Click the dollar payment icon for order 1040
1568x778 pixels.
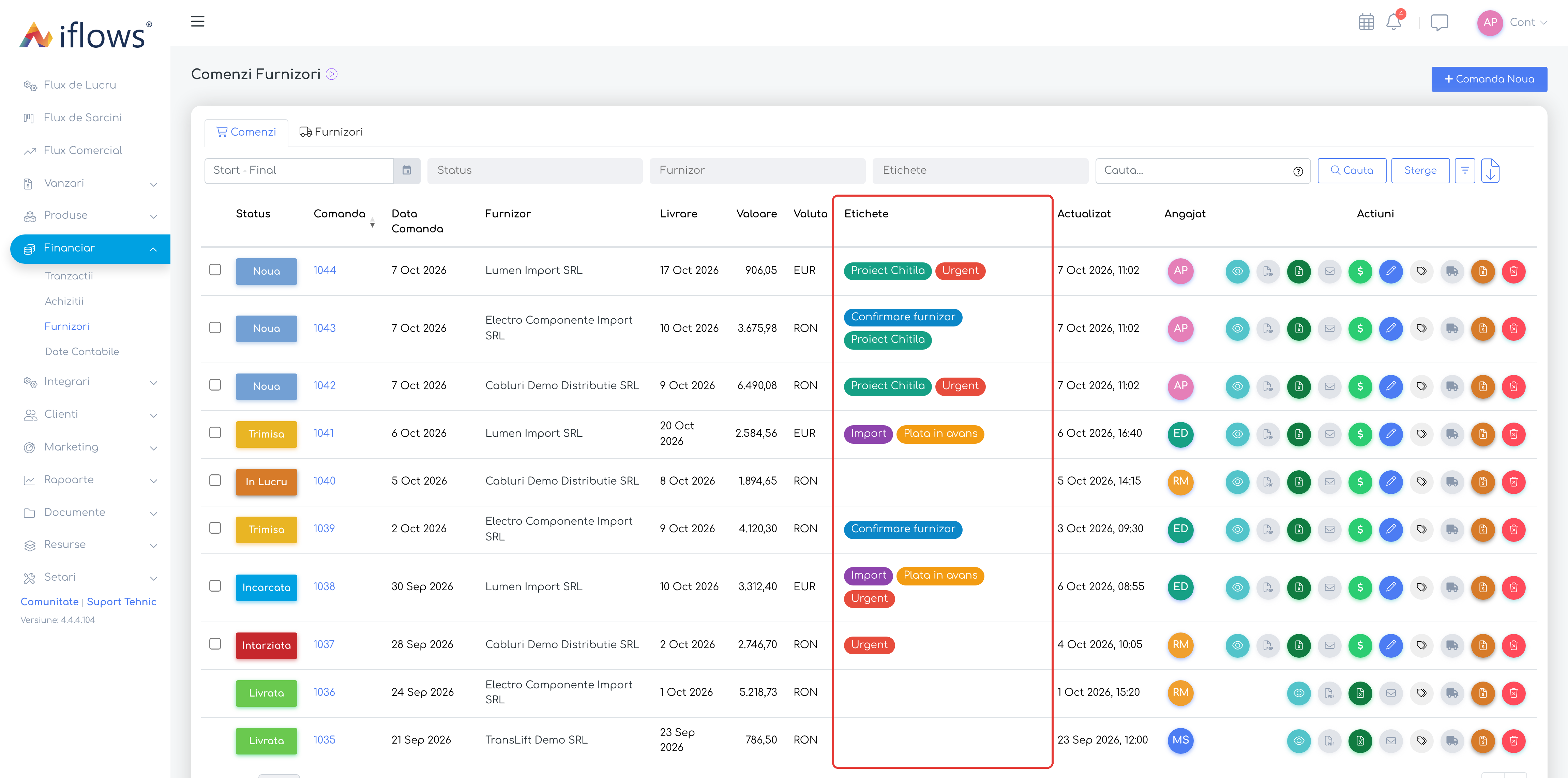[1360, 482]
